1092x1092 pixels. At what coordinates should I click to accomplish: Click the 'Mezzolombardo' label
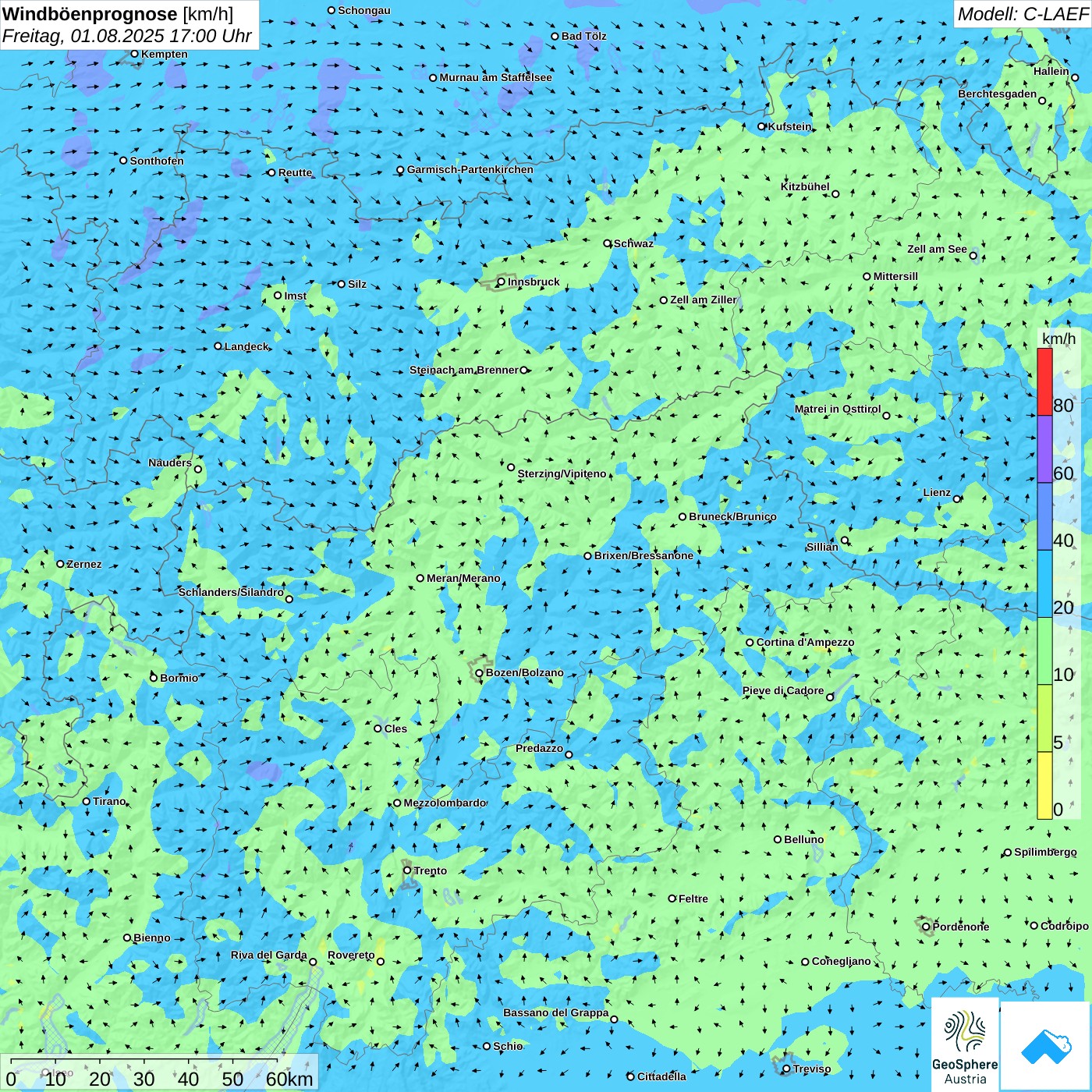[x=445, y=803]
